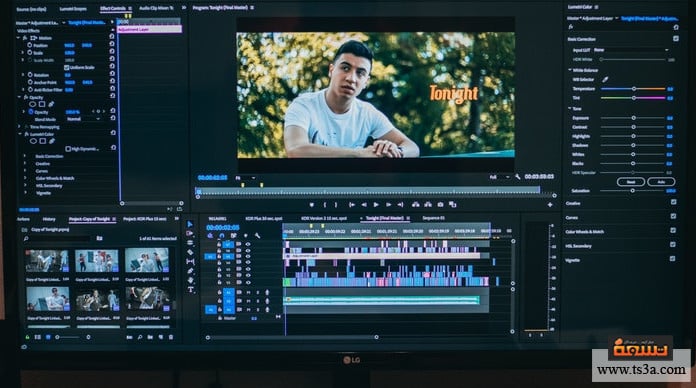The width and height of the screenshot is (696, 388).
Task: Create rectangle mask under Lumetri Color effect
Action: pyautogui.click(x=43, y=141)
